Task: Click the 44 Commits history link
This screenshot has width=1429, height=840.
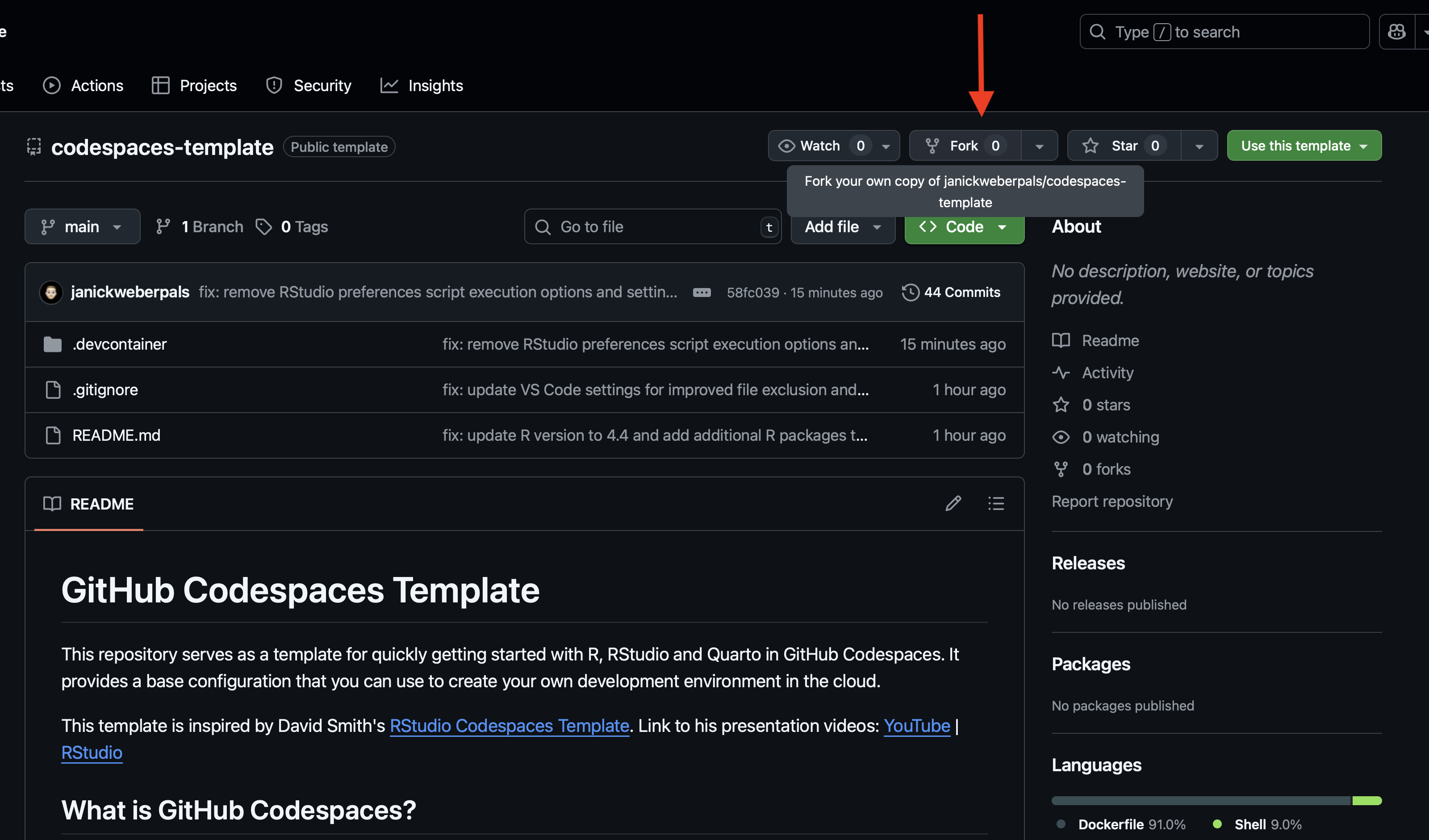Action: [951, 292]
